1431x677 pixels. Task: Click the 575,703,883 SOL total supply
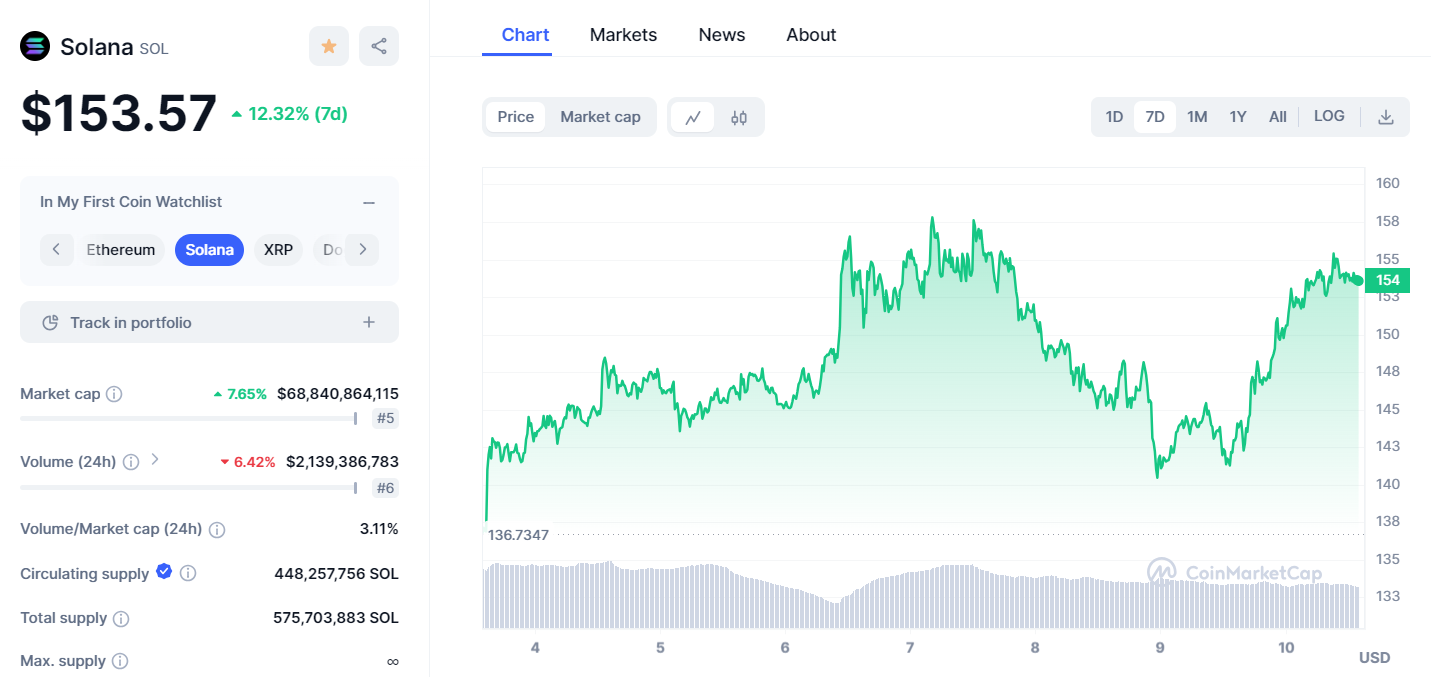click(336, 618)
